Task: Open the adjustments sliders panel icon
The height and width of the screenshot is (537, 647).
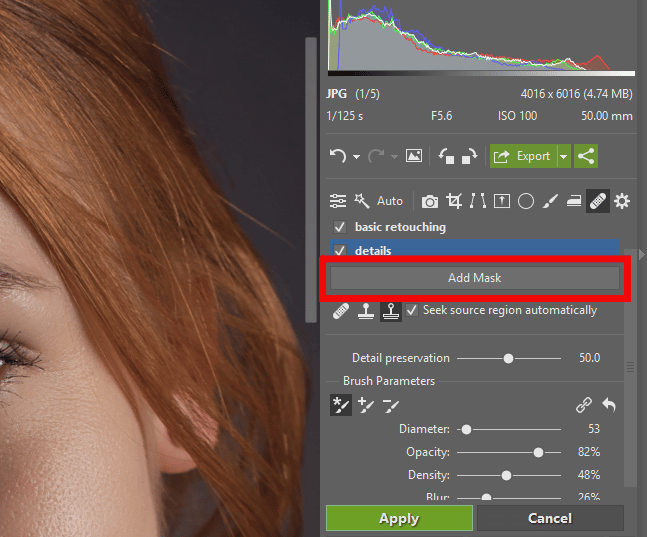Action: click(338, 201)
